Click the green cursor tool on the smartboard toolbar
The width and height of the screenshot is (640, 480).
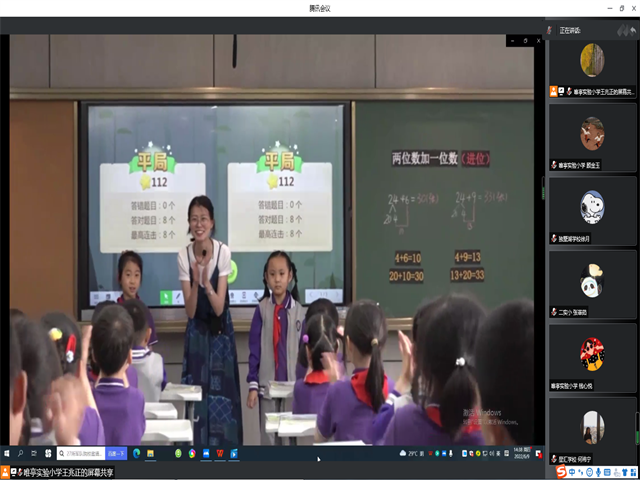(165, 297)
